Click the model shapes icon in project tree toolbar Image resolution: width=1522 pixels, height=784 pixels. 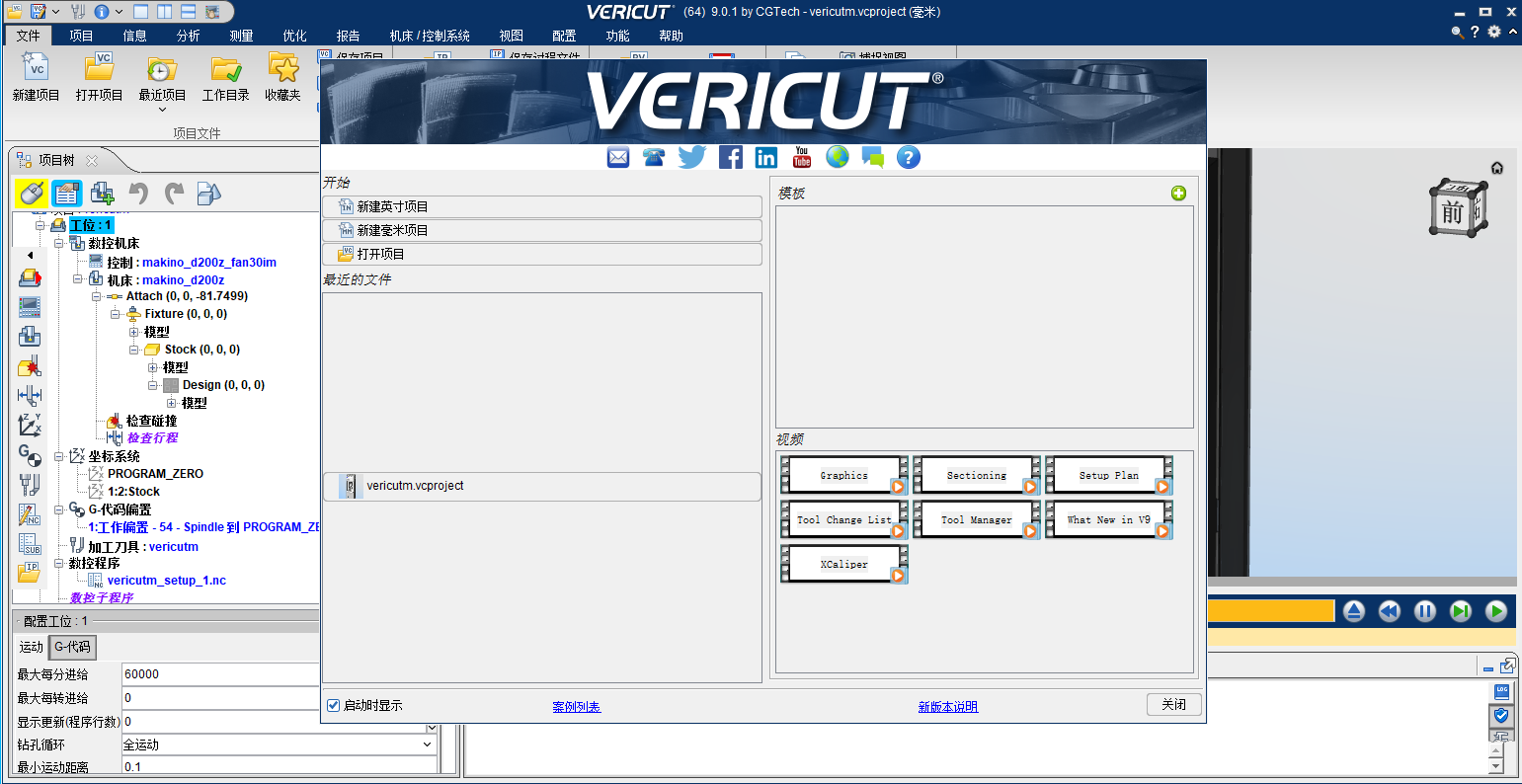(x=209, y=193)
